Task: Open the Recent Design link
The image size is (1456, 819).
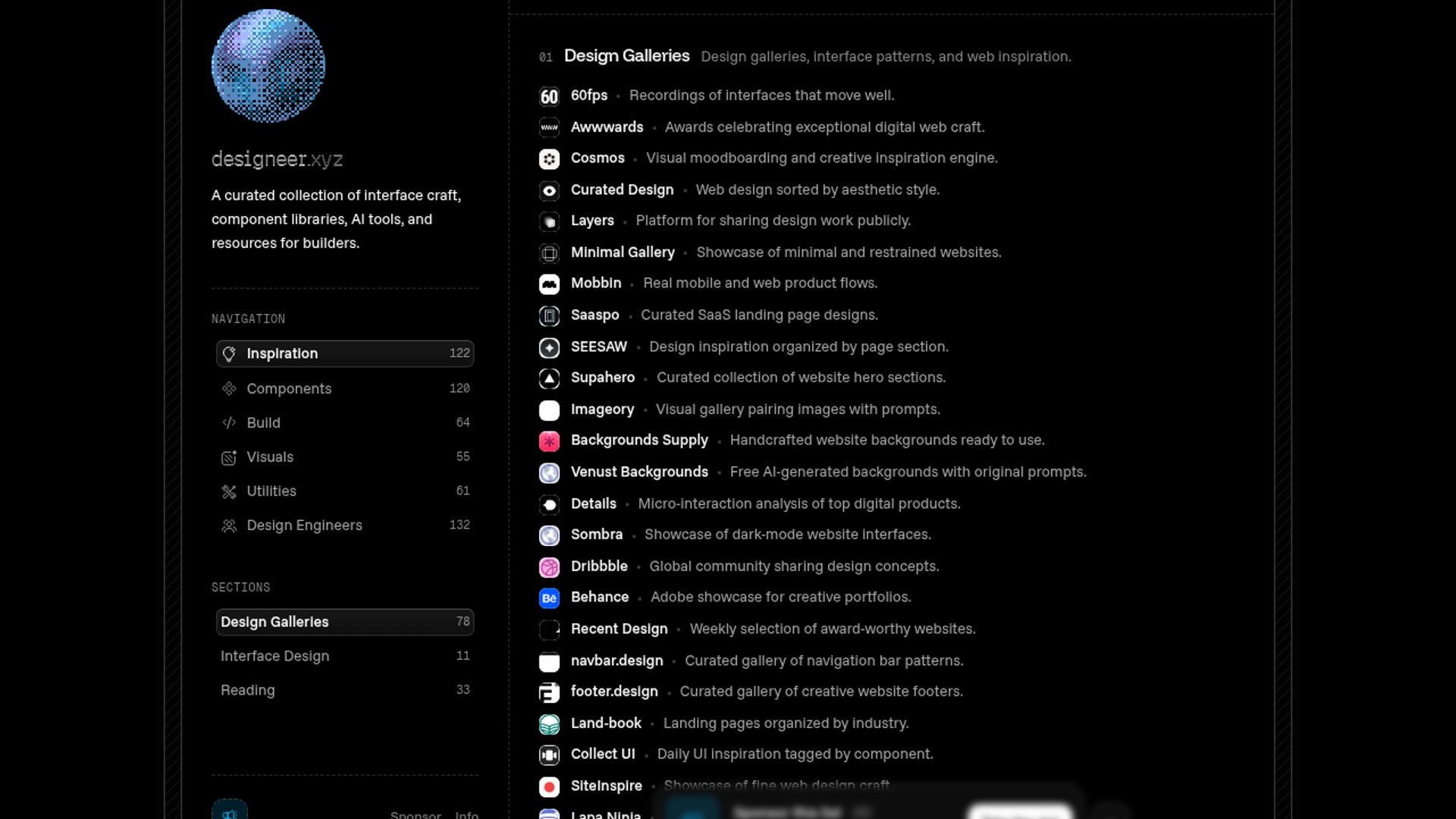Action: [620, 629]
